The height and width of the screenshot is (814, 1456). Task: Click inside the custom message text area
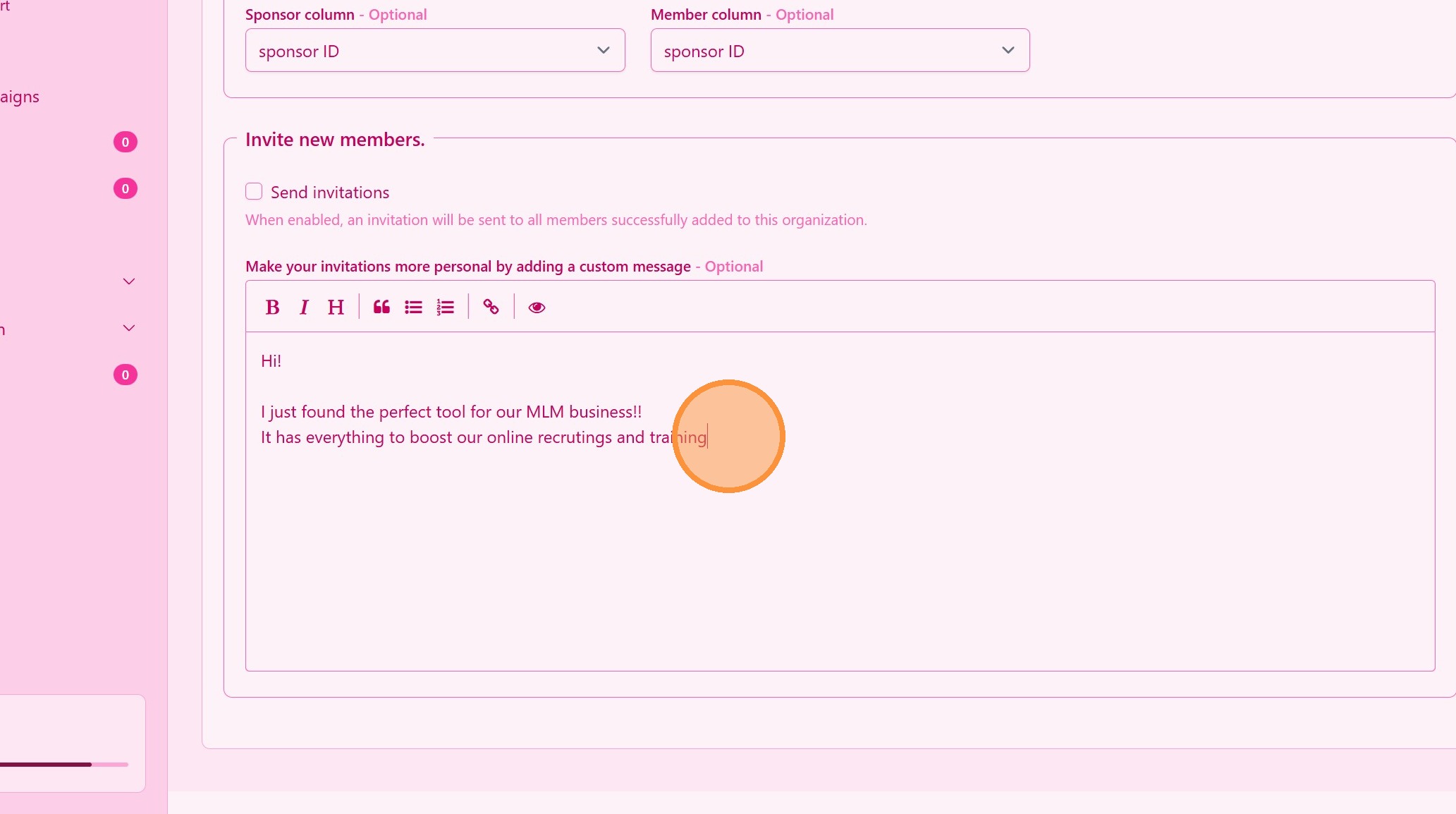click(839, 550)
